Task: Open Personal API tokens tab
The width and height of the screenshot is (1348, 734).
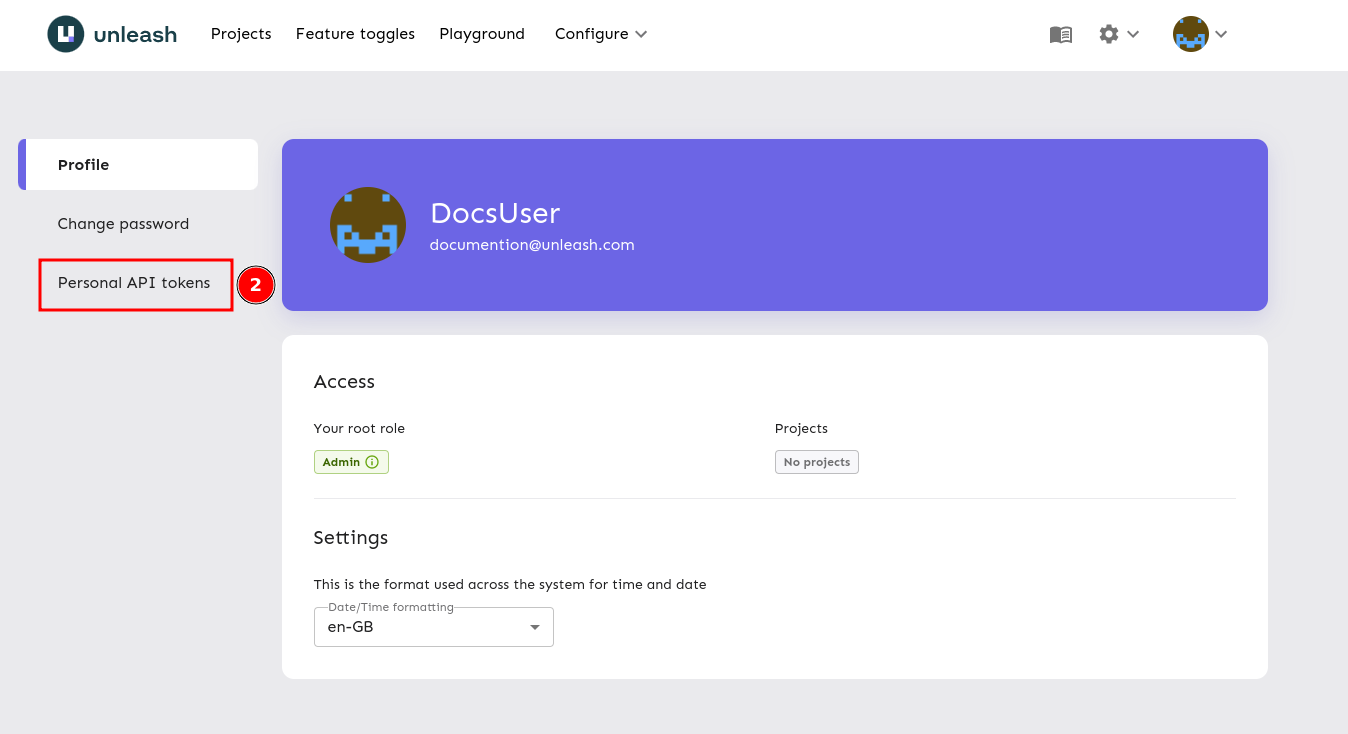Action: click(134, 283)
